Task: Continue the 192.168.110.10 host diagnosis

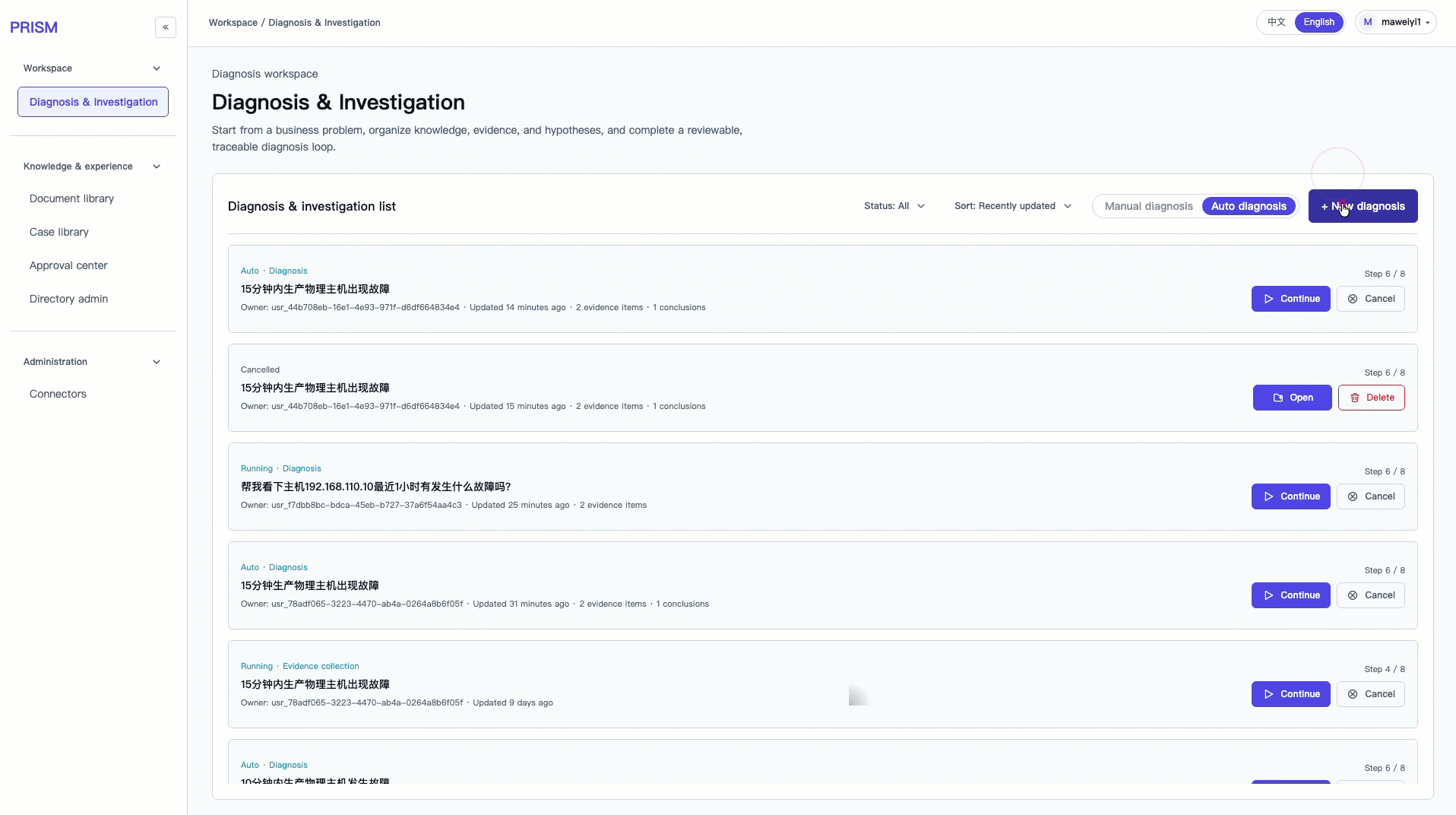Action: pos(1290,496)
